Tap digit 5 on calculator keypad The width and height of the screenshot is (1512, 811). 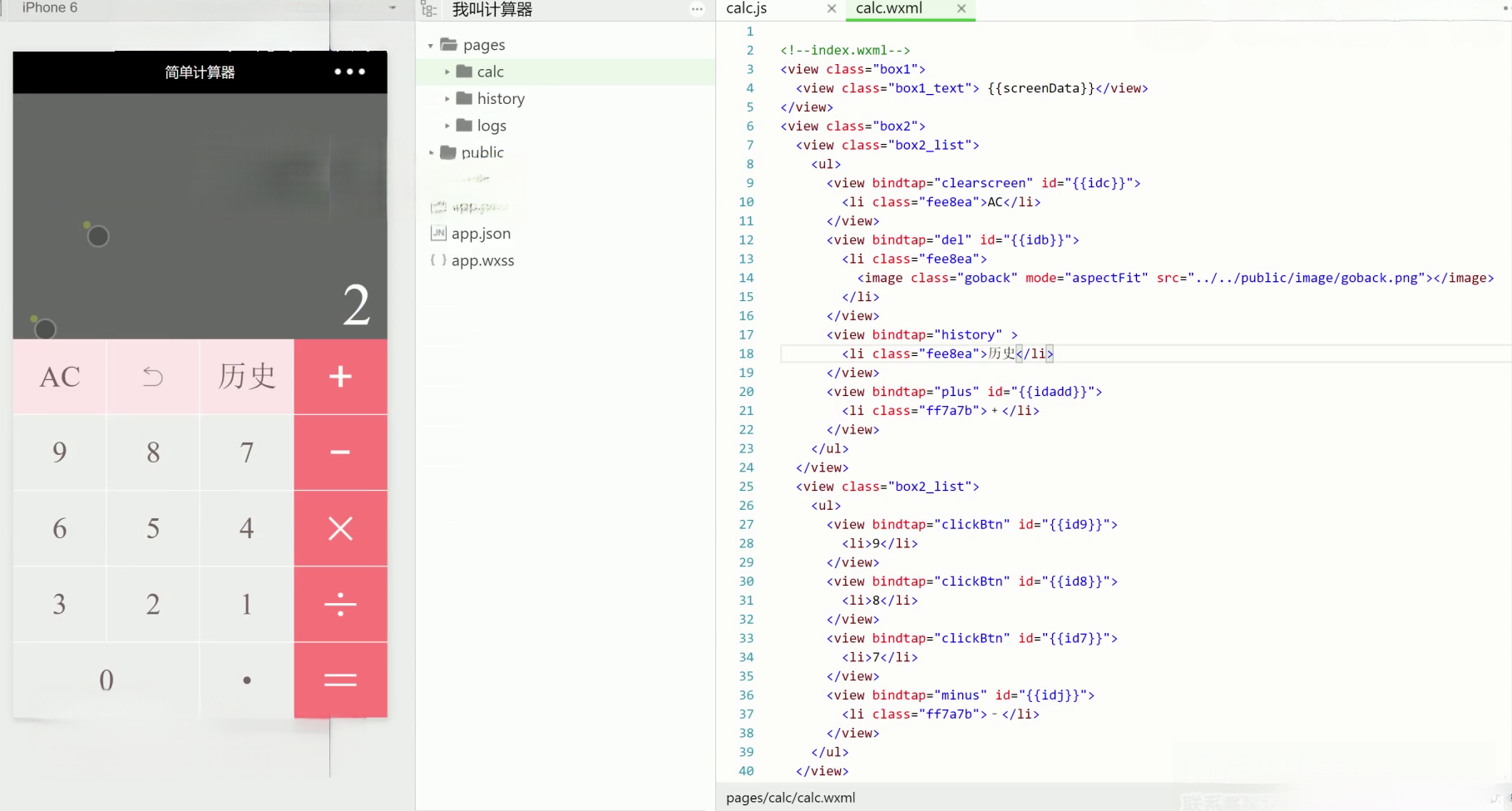click(x=153, y=528)
